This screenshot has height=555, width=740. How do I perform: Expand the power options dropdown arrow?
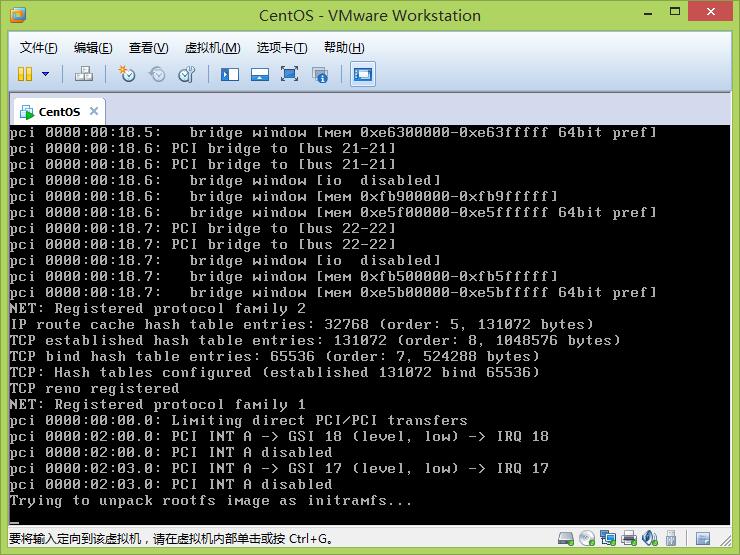pyautogui.click(x=45, y=74)
